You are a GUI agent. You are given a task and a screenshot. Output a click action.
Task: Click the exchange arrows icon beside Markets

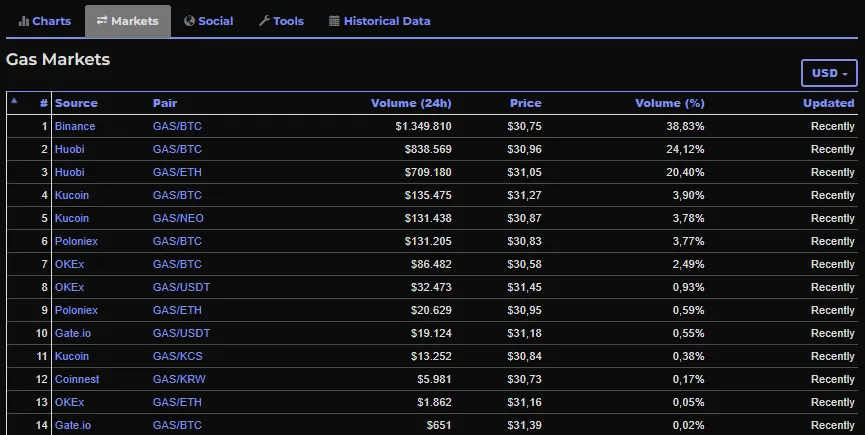pos(102,21)
